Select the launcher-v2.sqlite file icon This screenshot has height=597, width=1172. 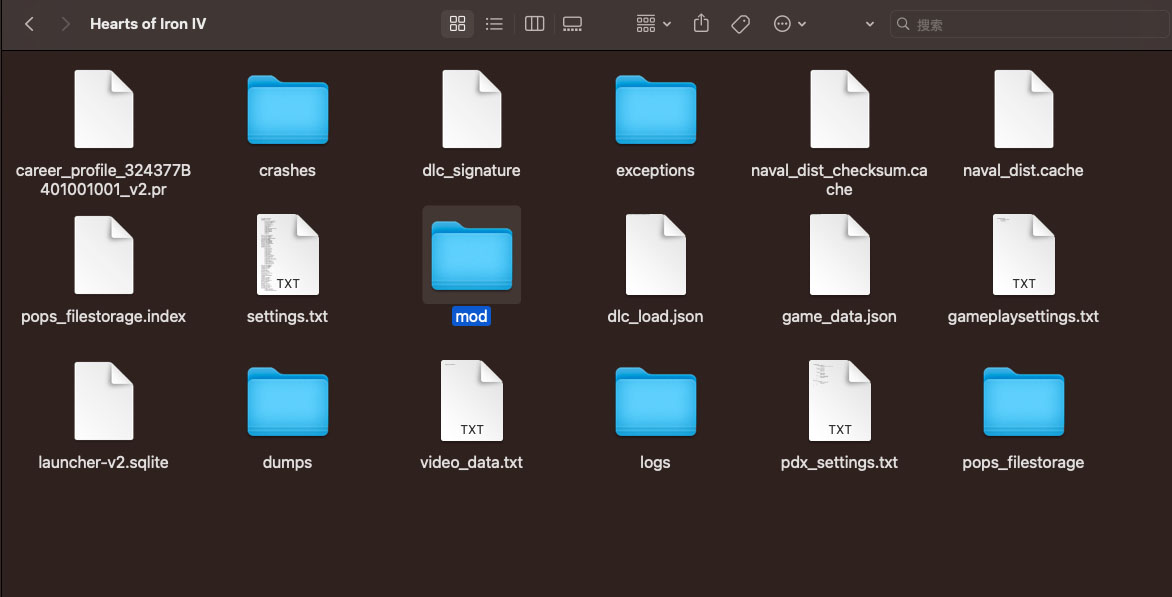click(x=104, y=400)
